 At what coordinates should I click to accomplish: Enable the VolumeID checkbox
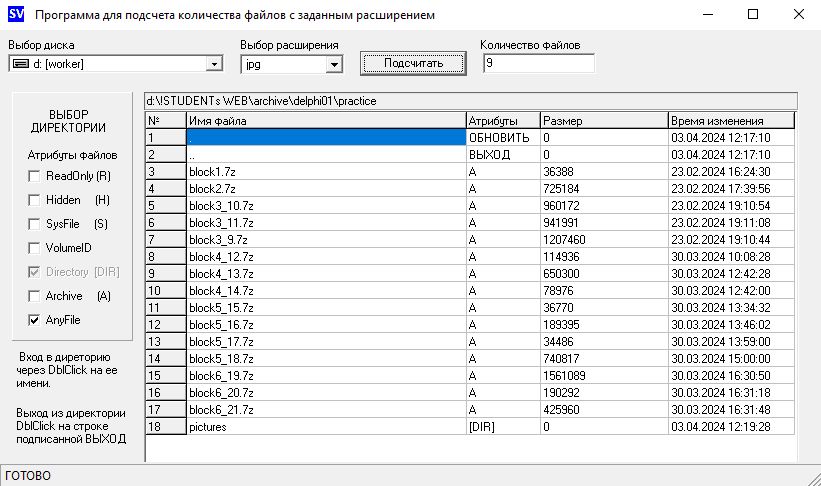(35, 248)
